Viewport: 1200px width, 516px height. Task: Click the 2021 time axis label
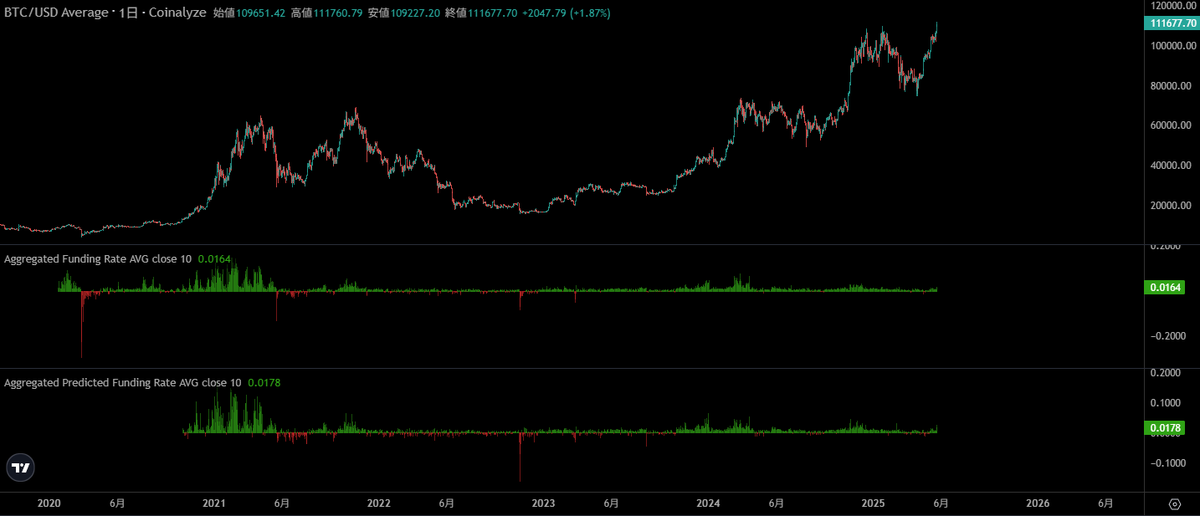[x=213, y=503]
